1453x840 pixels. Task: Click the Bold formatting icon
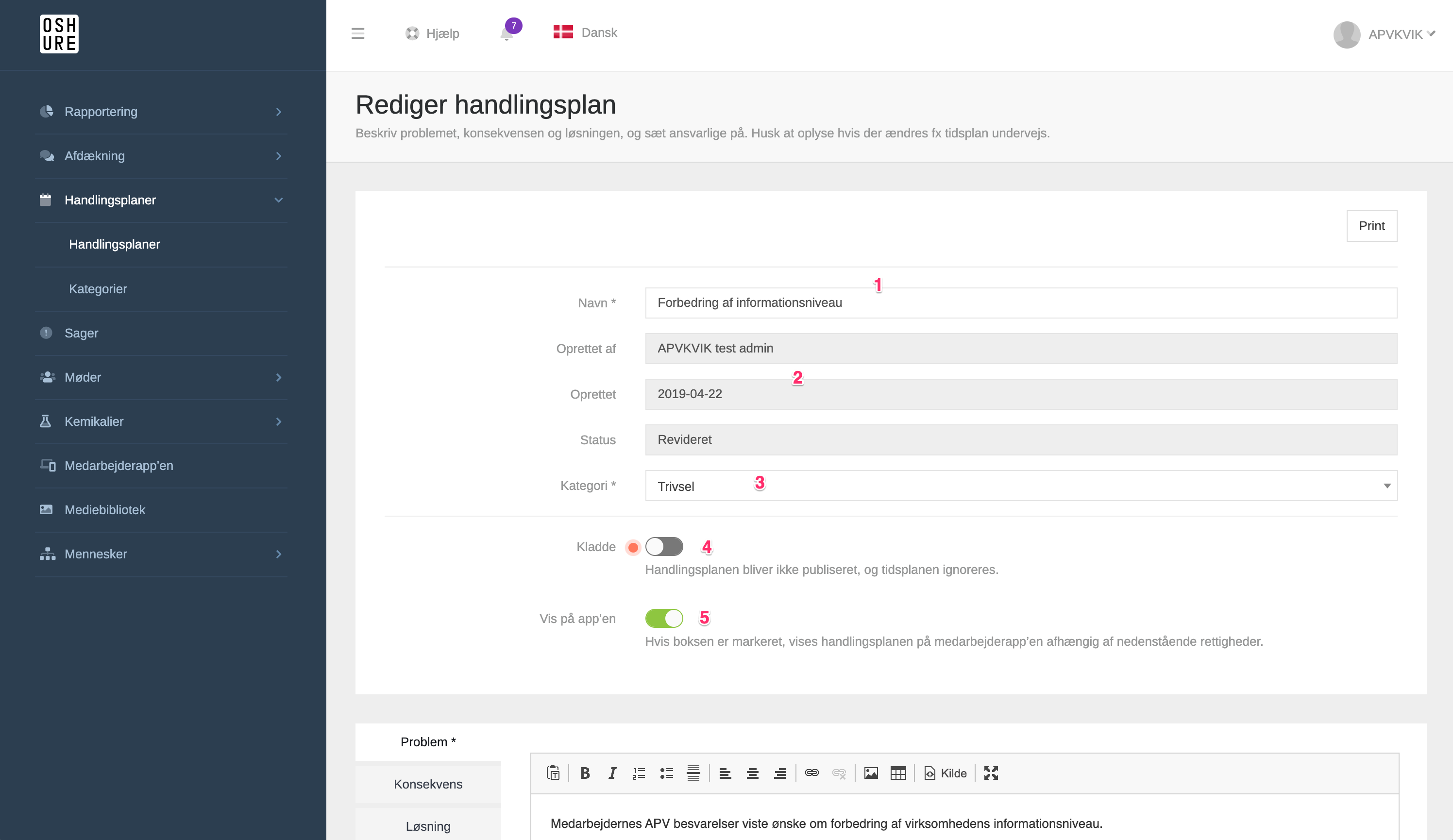click(x=585, y=773)
